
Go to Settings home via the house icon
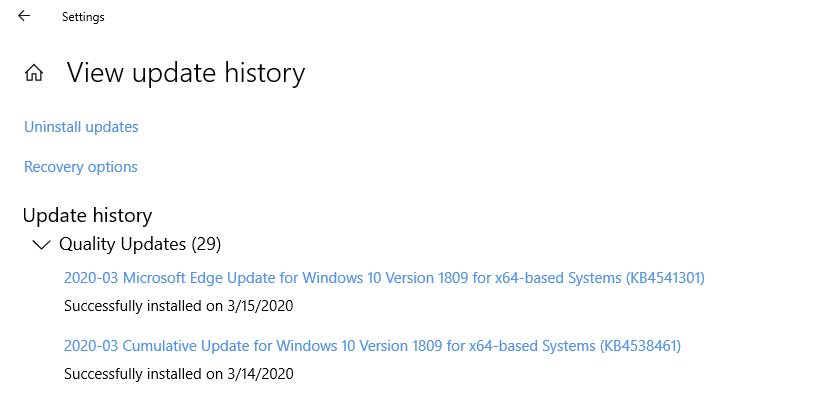(34, 73)
